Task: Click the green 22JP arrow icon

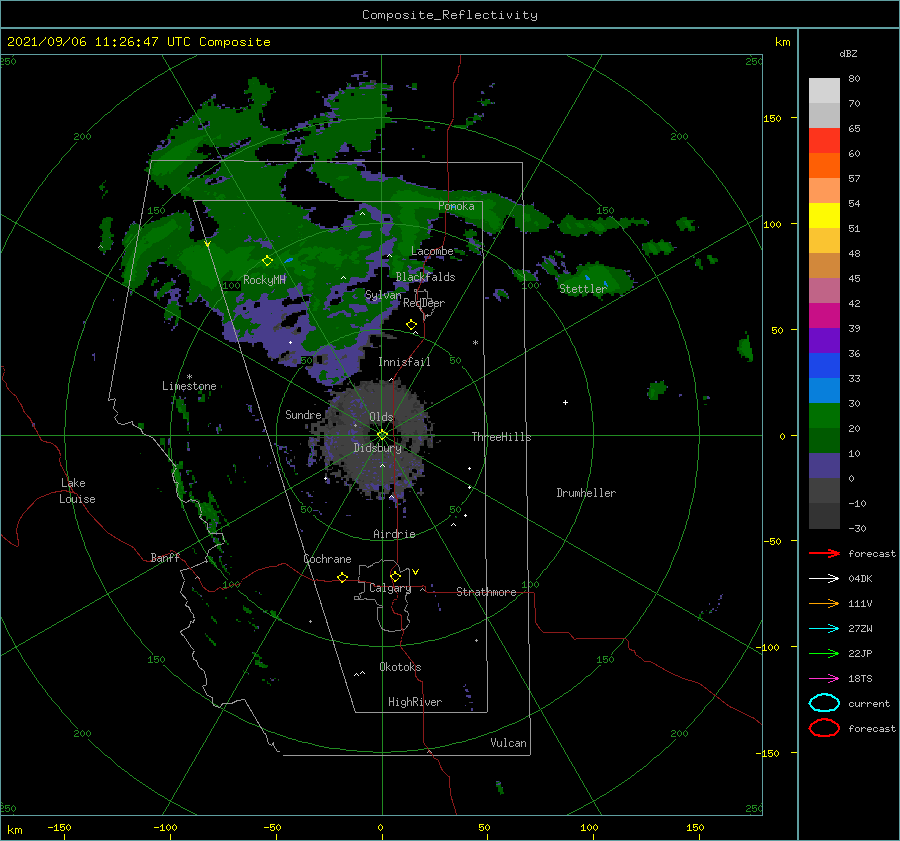Action: pos(824,653)
